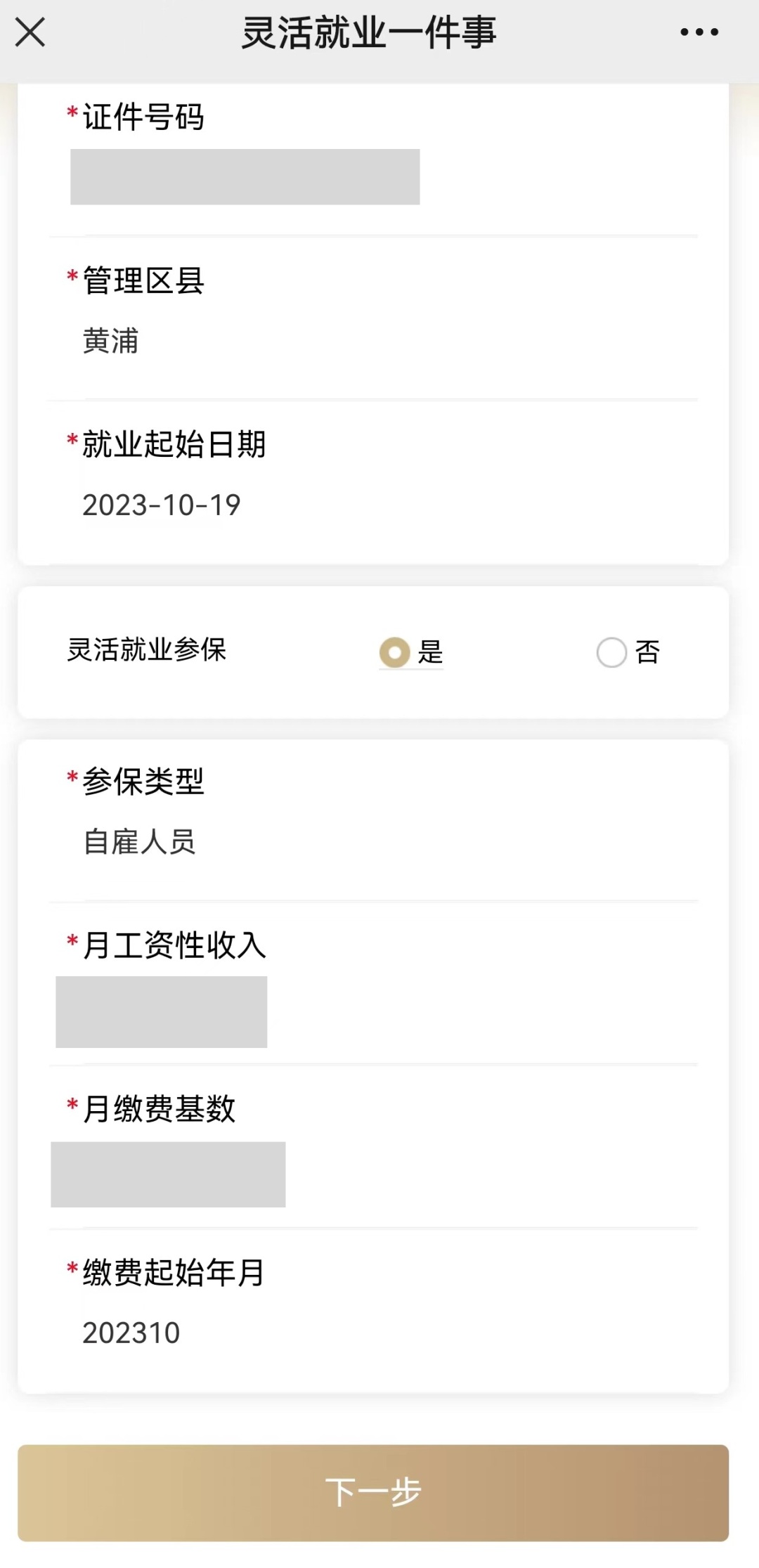Click the 缴费起始年月 field label
This screenshot has height=1568, width=759.
point(173,1273)
